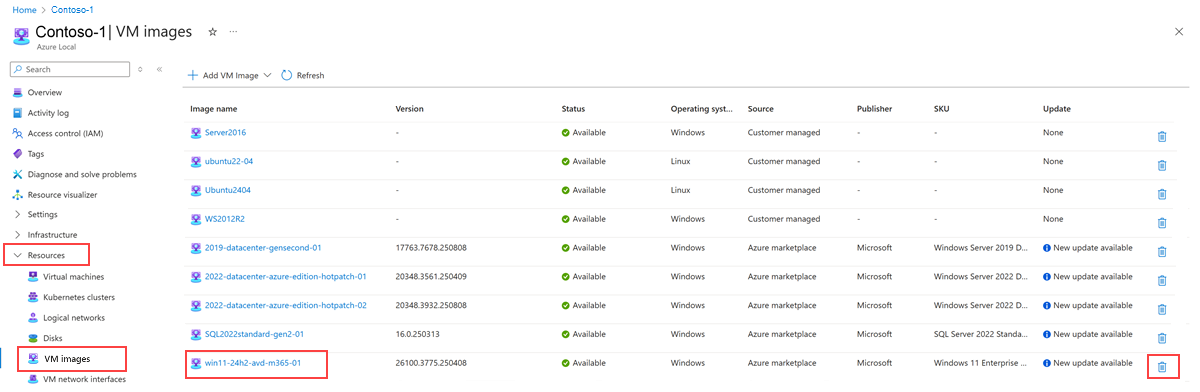1200x392 pixels.
Task: Collapse the Resources section
Action: click(17, 256)
